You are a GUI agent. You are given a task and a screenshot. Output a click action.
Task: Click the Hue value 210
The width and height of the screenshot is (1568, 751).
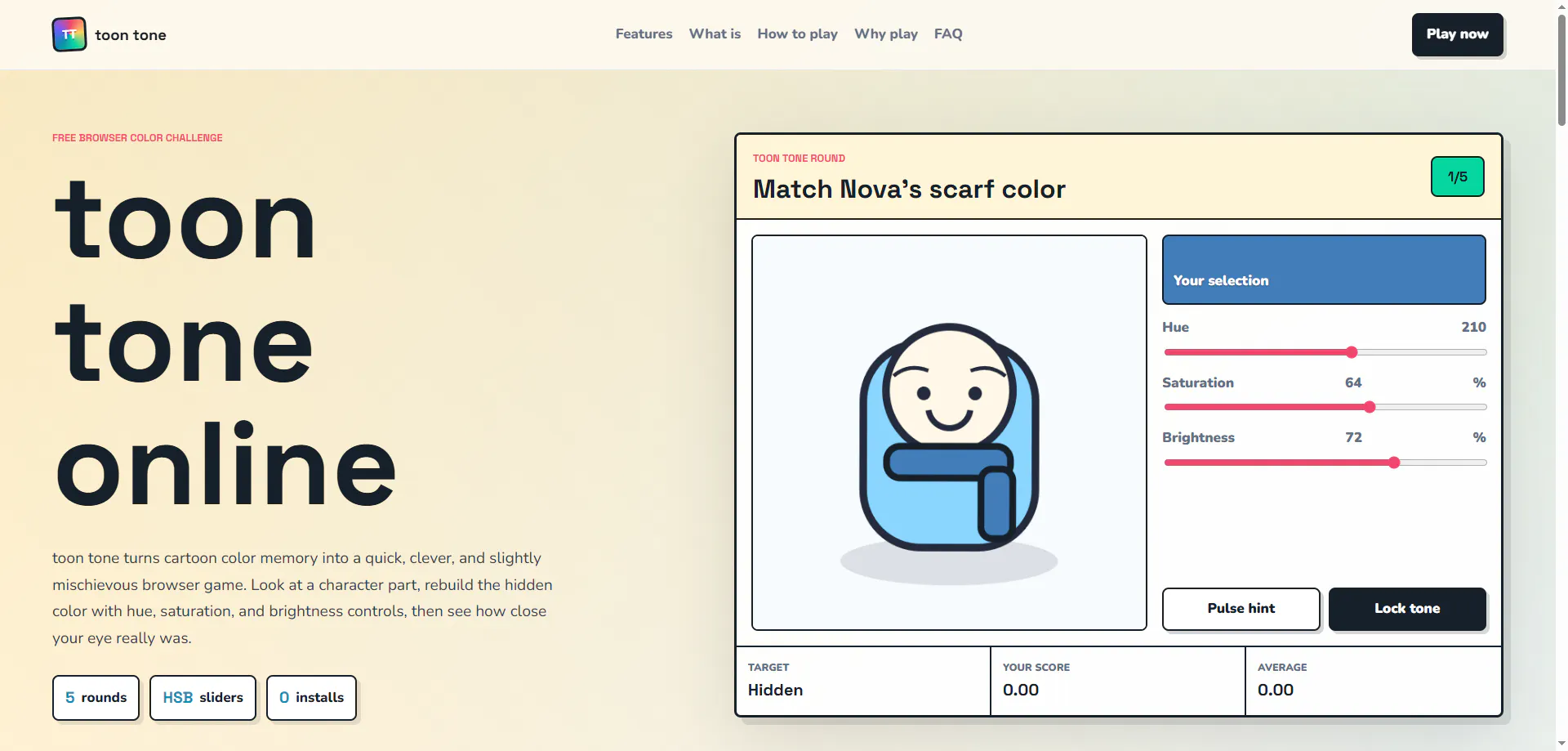click(1473, 327)
